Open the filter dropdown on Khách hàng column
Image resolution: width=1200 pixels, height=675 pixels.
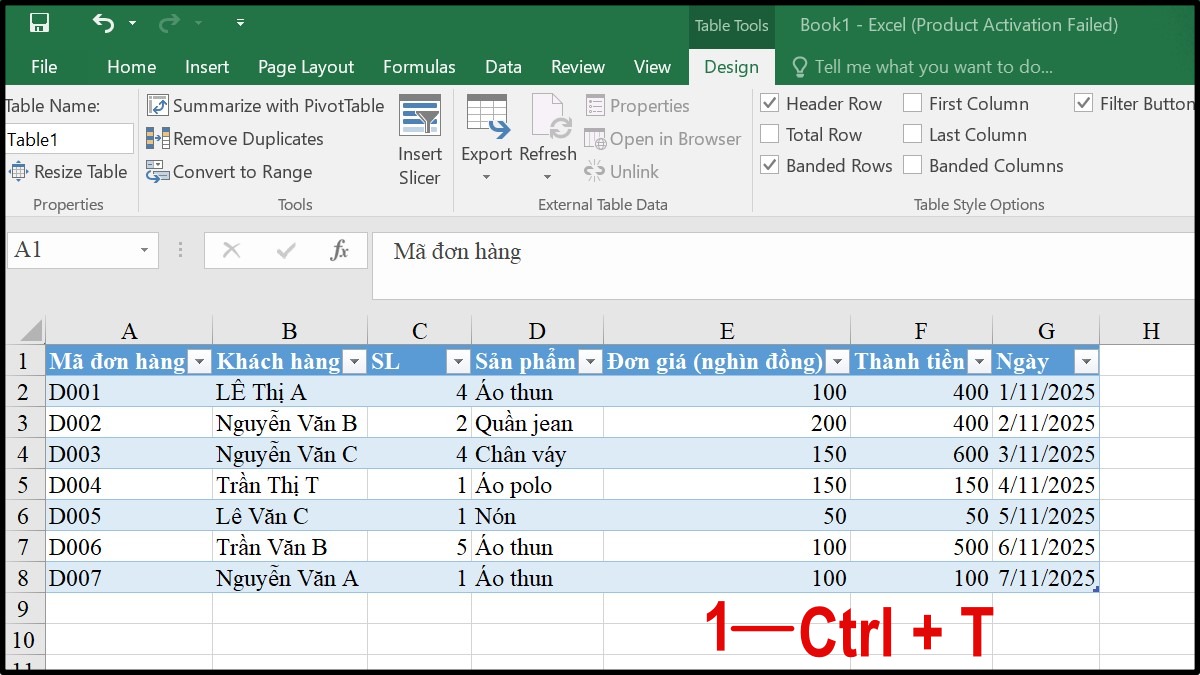354,361
